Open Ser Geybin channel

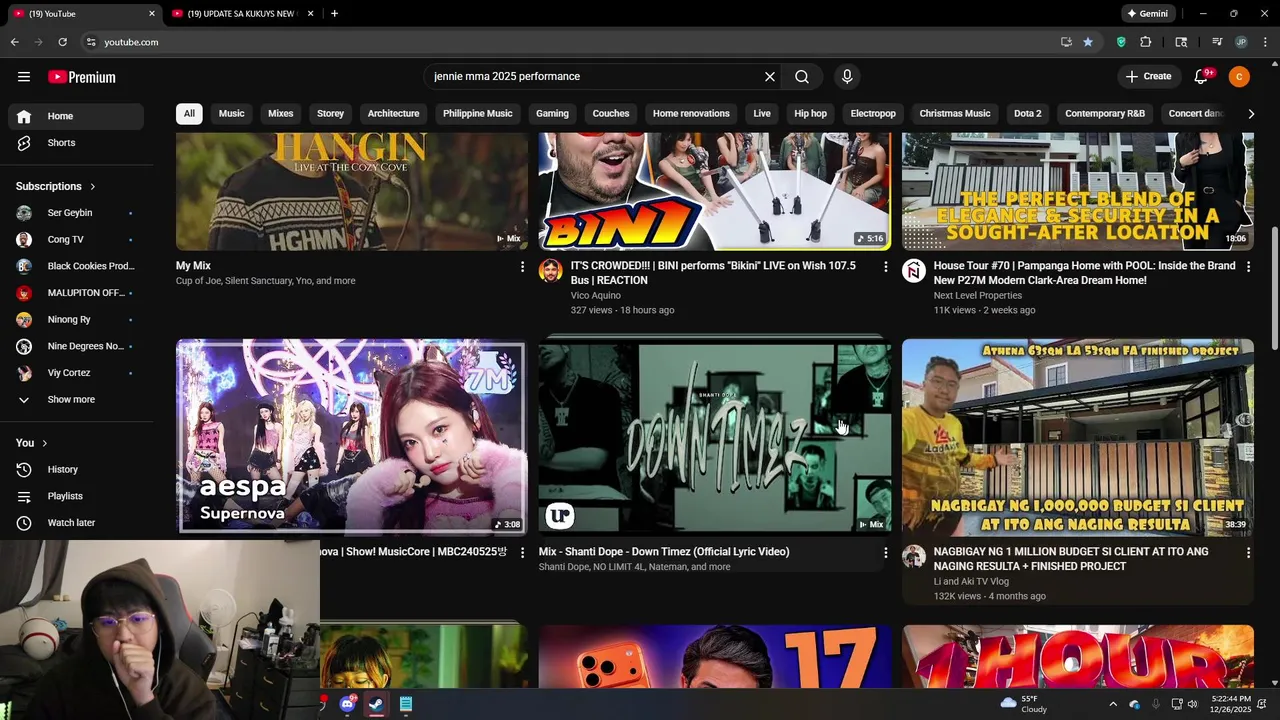[76, 213]
